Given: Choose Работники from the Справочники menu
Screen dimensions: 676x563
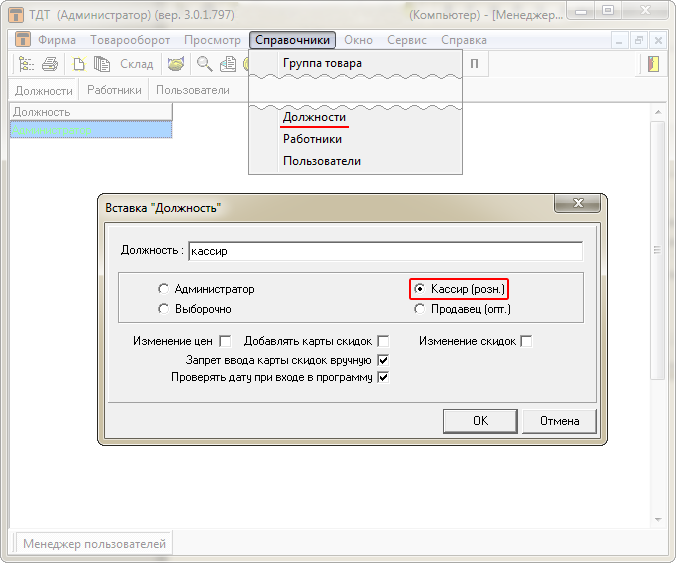Looking at the screenshot, I should coord(312,139).
